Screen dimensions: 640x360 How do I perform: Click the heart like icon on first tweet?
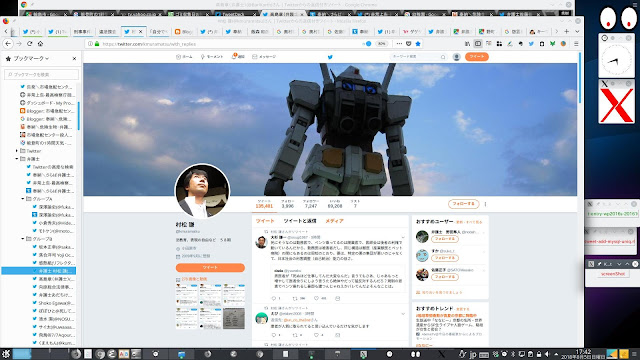click(316, 298)
